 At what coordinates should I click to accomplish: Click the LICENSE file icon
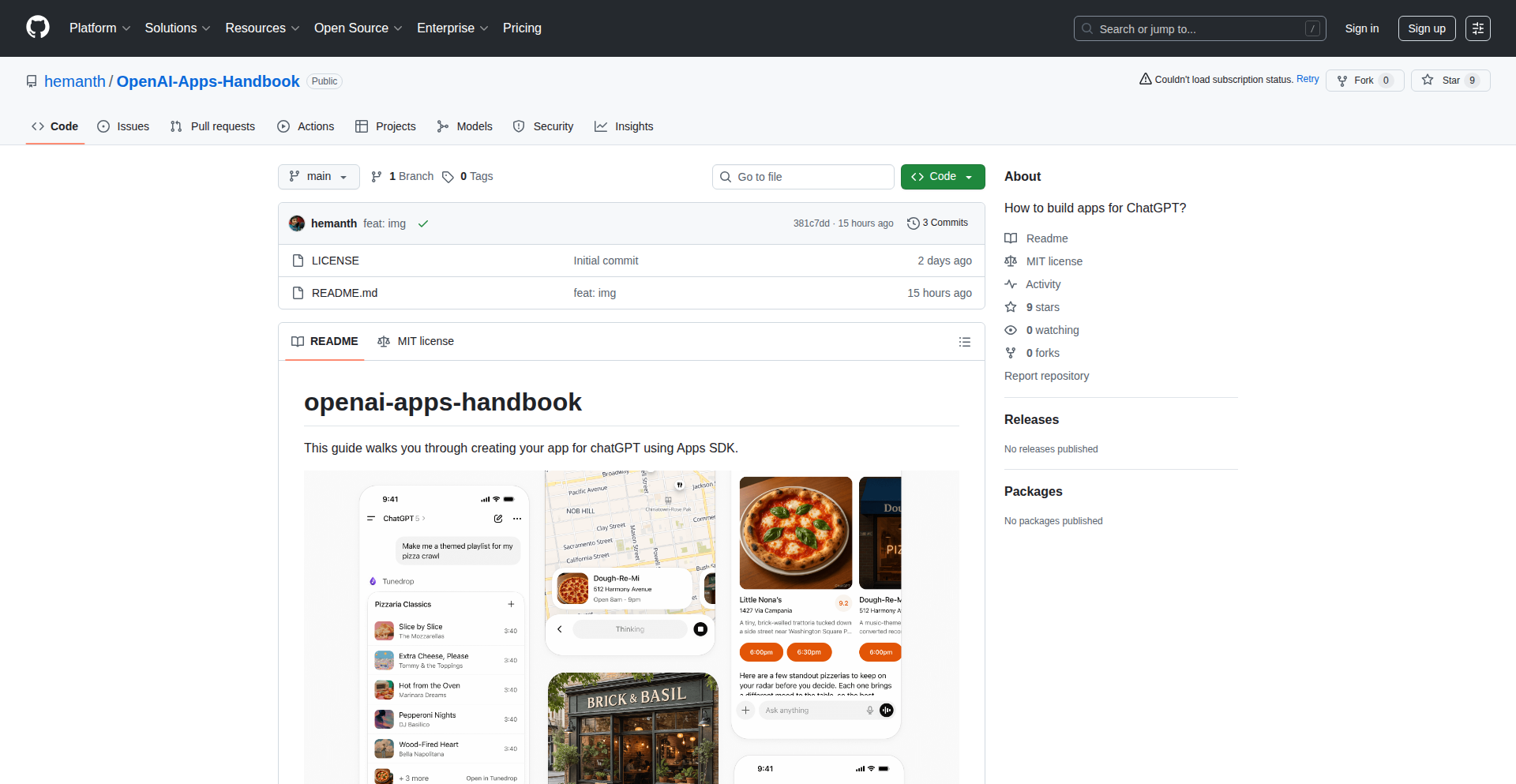(x=298, y=261)
